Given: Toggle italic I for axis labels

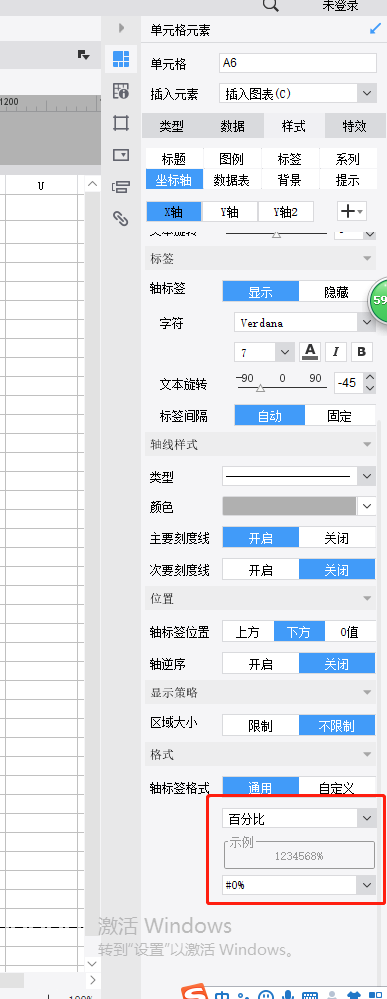Looking at the screenshot, I should [336, 352].
